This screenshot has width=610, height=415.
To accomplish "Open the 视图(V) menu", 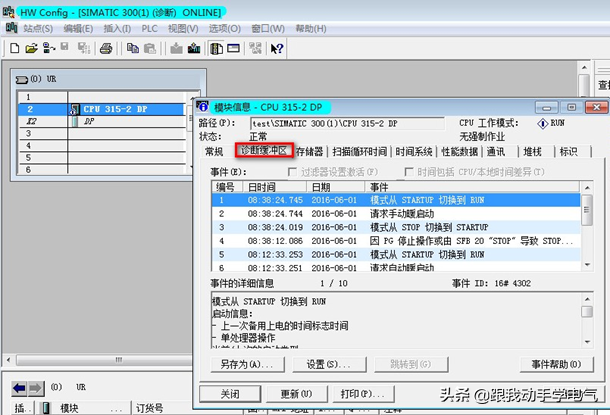I will coord(183,28).
